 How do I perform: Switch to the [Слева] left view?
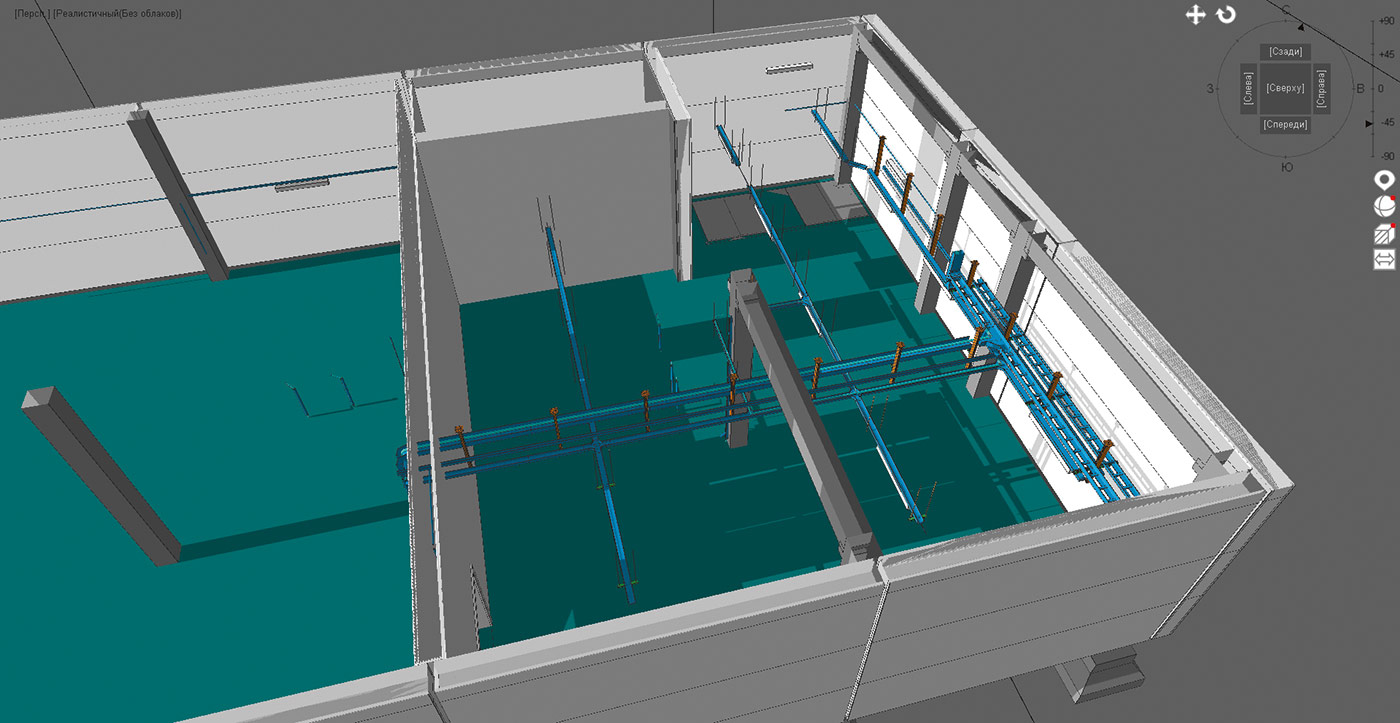pos(1248,88)
